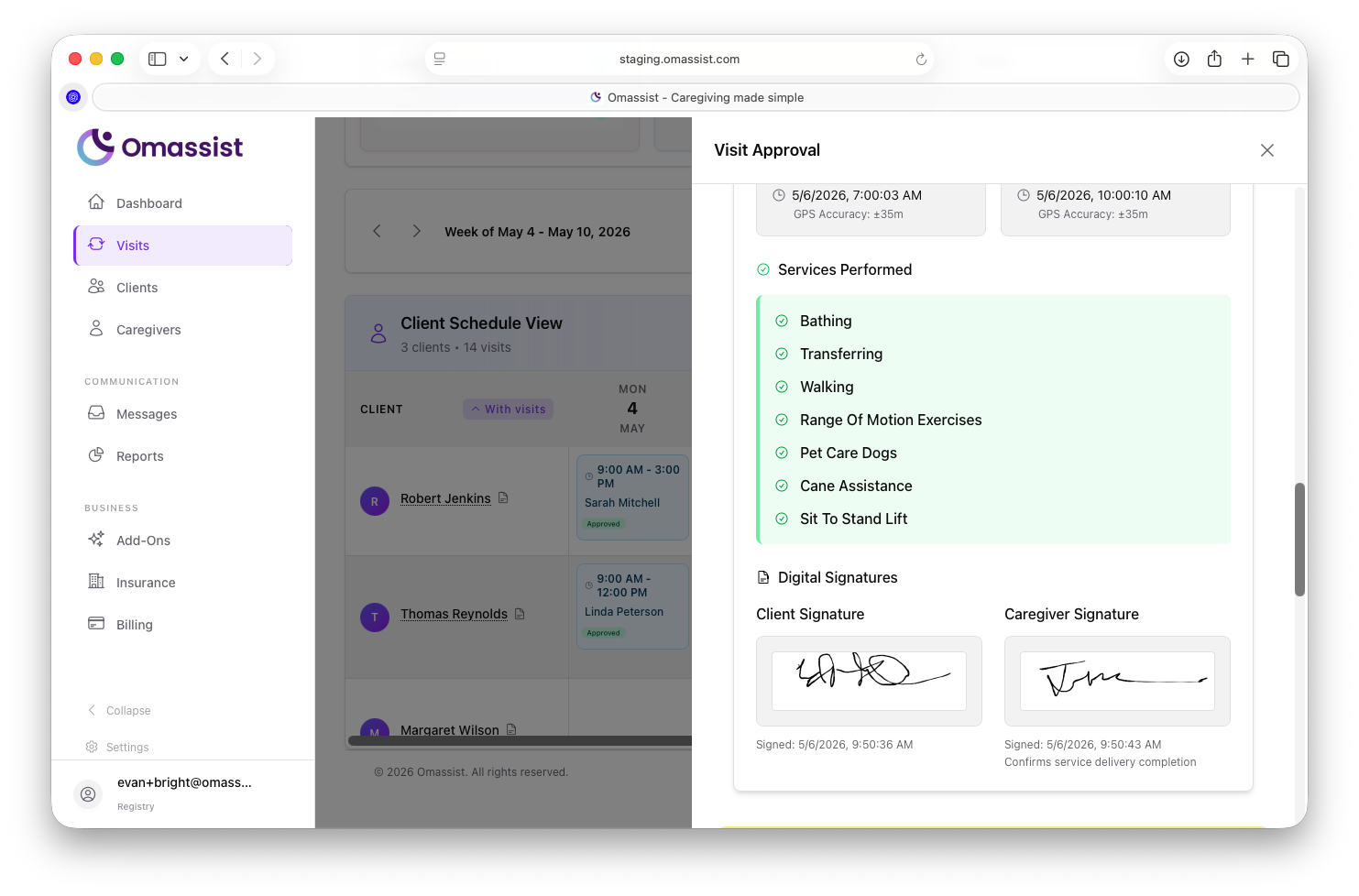Image resolution: width=1359 pixels, height=896 pixels.
Task: Click the 5/6/2026, 7:00:03 AM timestamp
Action: pos(857,195)
